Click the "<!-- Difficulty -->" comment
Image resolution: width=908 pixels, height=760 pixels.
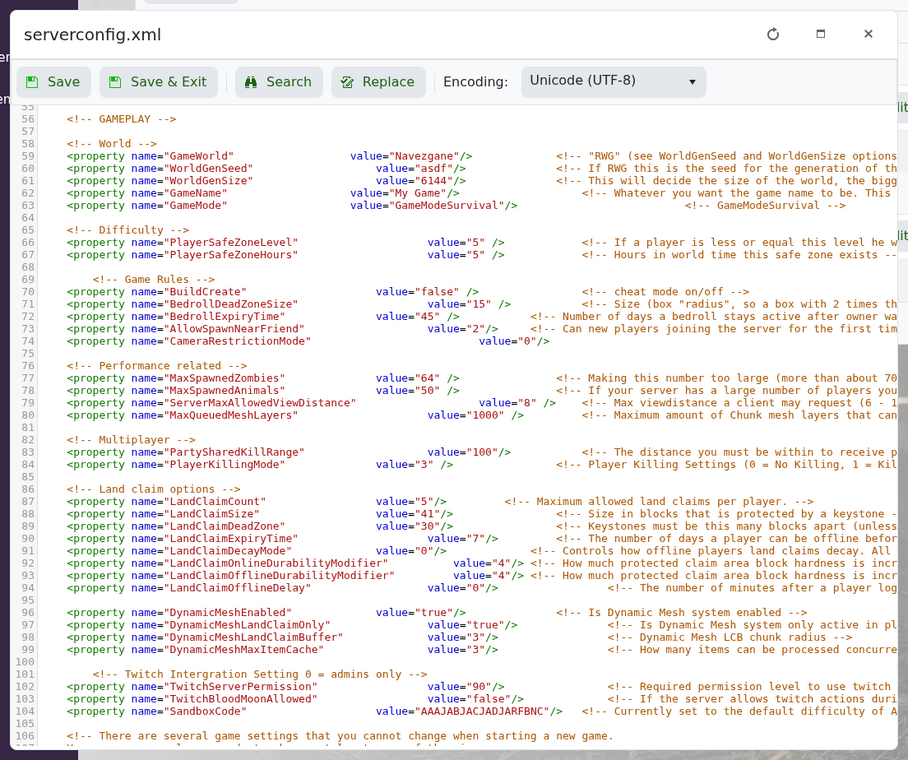(x=127, y=231)
